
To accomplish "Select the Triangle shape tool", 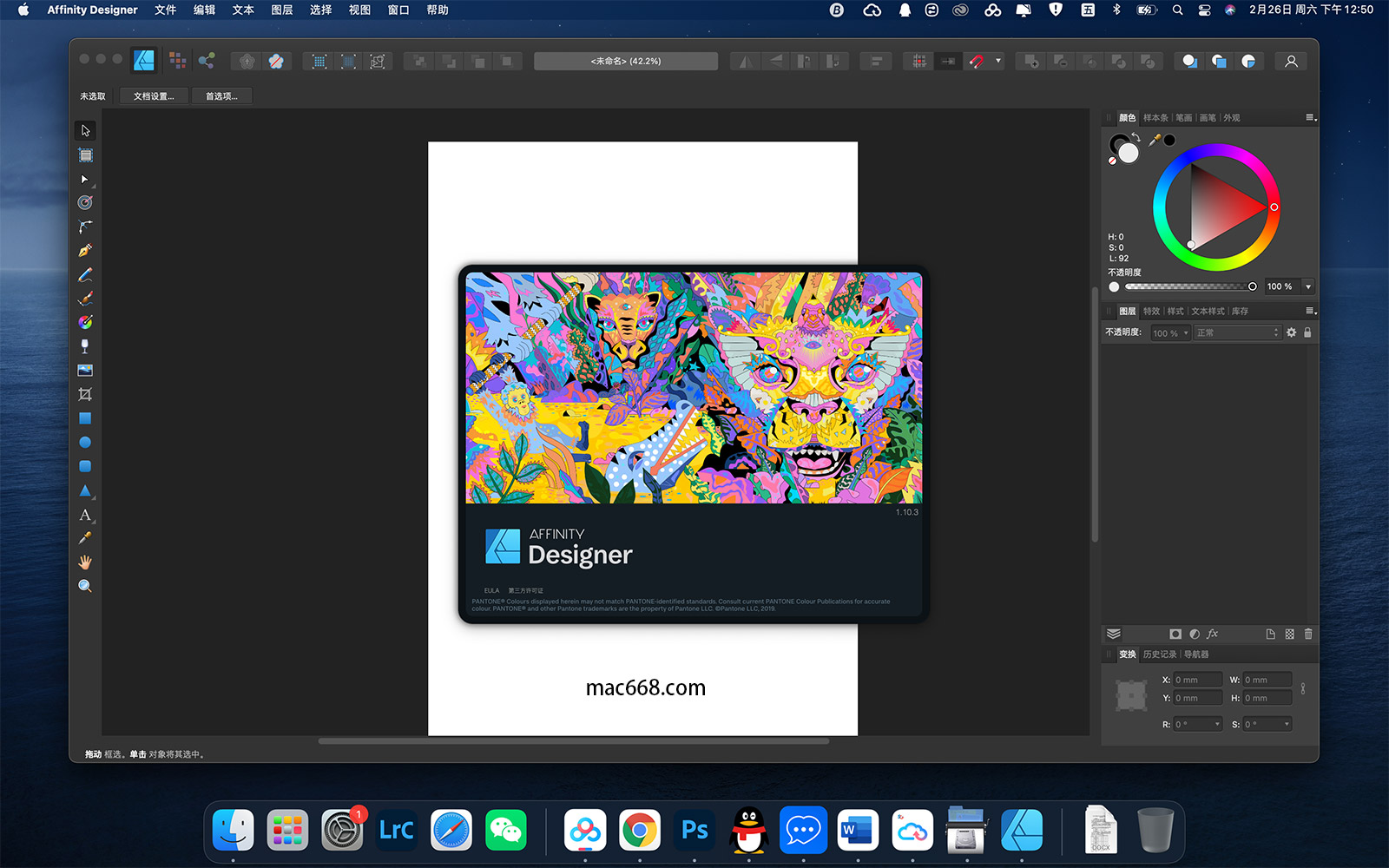I will click(x=85, y=490).
